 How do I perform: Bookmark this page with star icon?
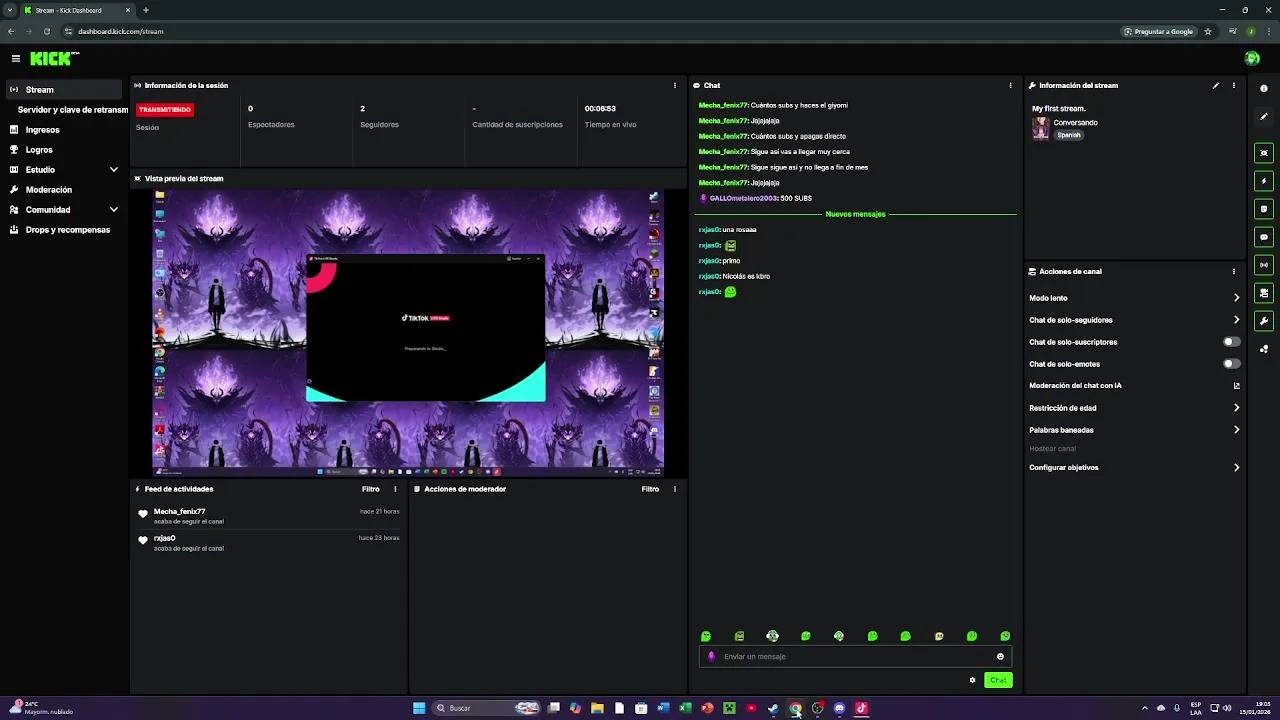1208,31
